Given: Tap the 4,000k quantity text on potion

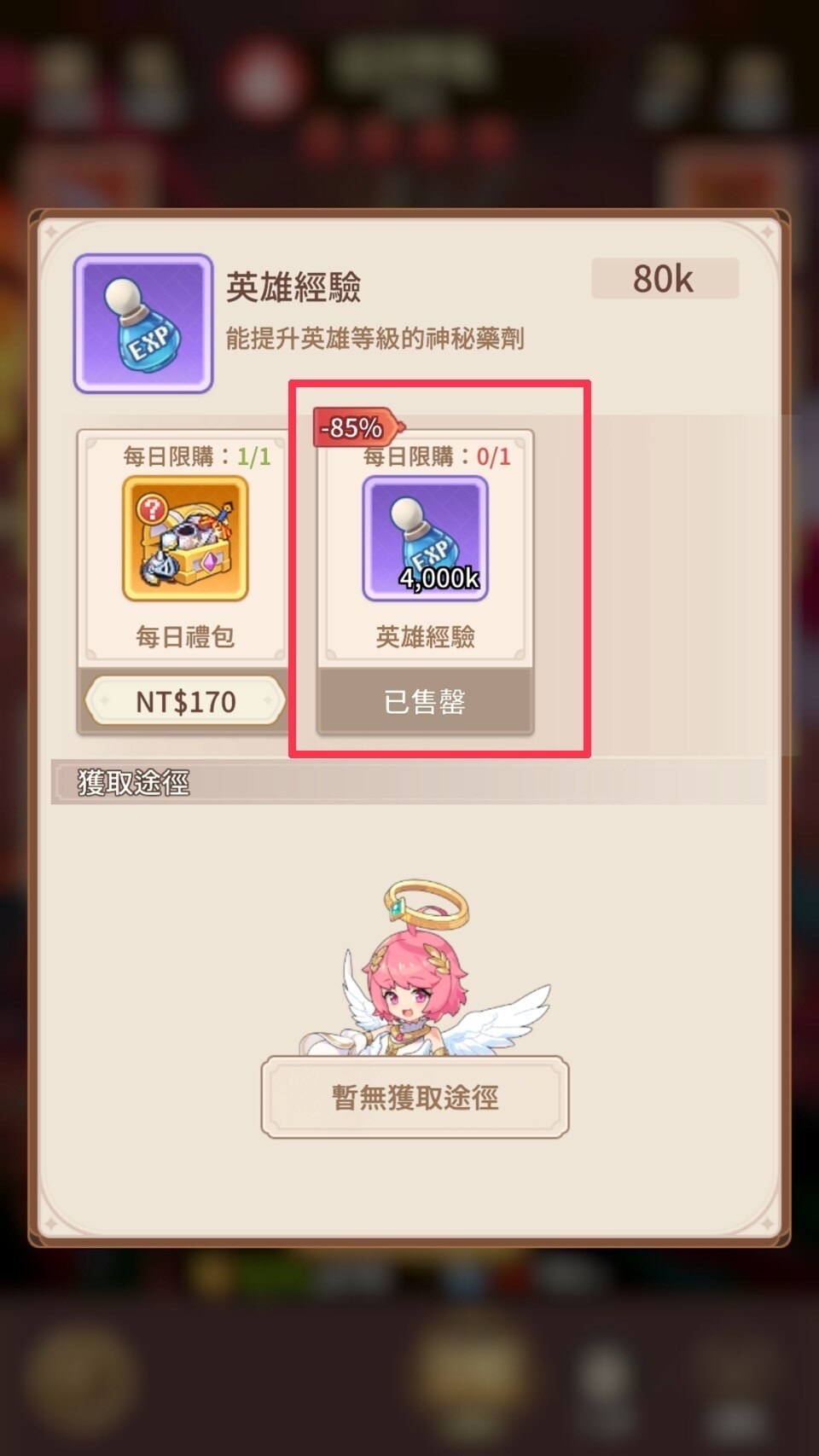Looking at the screenshot, I should click(439, 578).
